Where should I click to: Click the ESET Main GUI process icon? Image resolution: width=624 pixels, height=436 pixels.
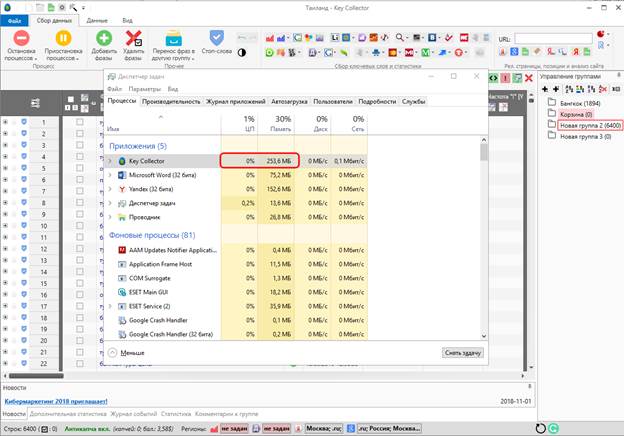pos(122,292)
